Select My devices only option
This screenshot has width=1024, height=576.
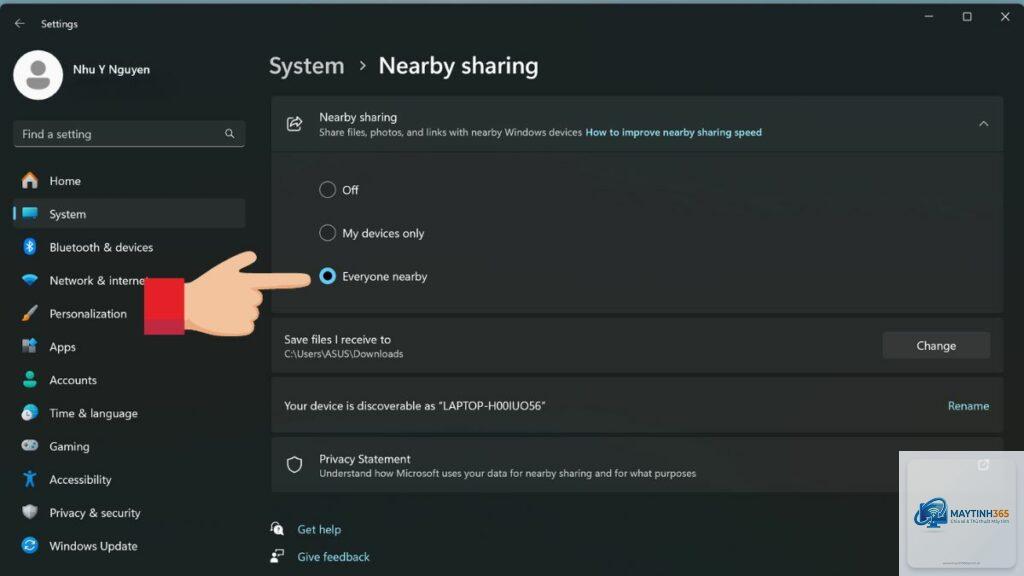click(327, 233)
